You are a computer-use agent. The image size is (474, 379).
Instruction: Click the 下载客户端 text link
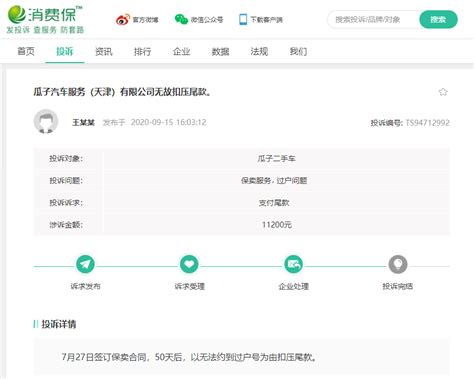[266, 20]
